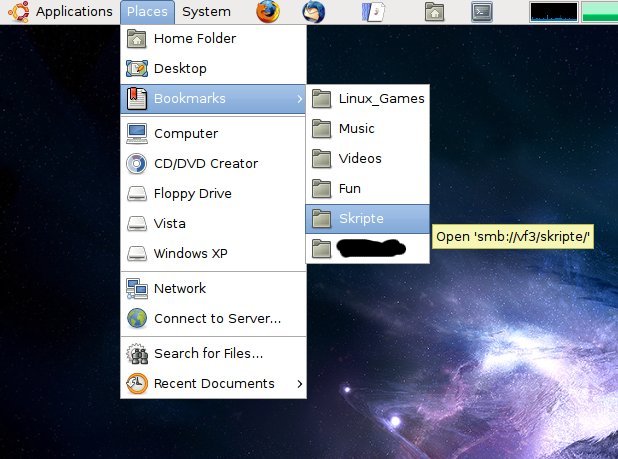The image size is (618, 459).
Task: Click the Linux_Games folder icon
Action: [x=321, y=98]
